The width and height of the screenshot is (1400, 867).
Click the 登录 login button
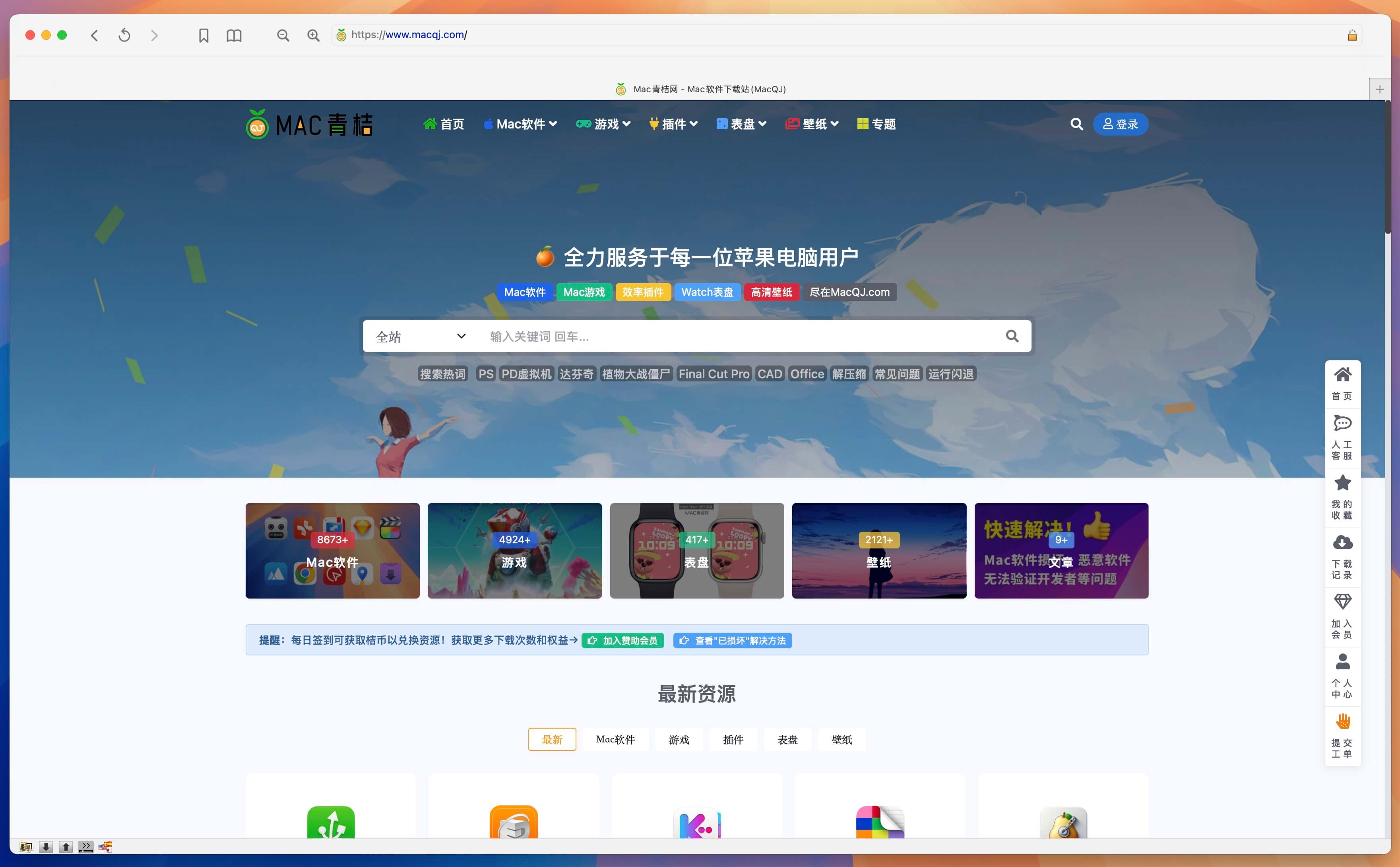(1120, 124)
